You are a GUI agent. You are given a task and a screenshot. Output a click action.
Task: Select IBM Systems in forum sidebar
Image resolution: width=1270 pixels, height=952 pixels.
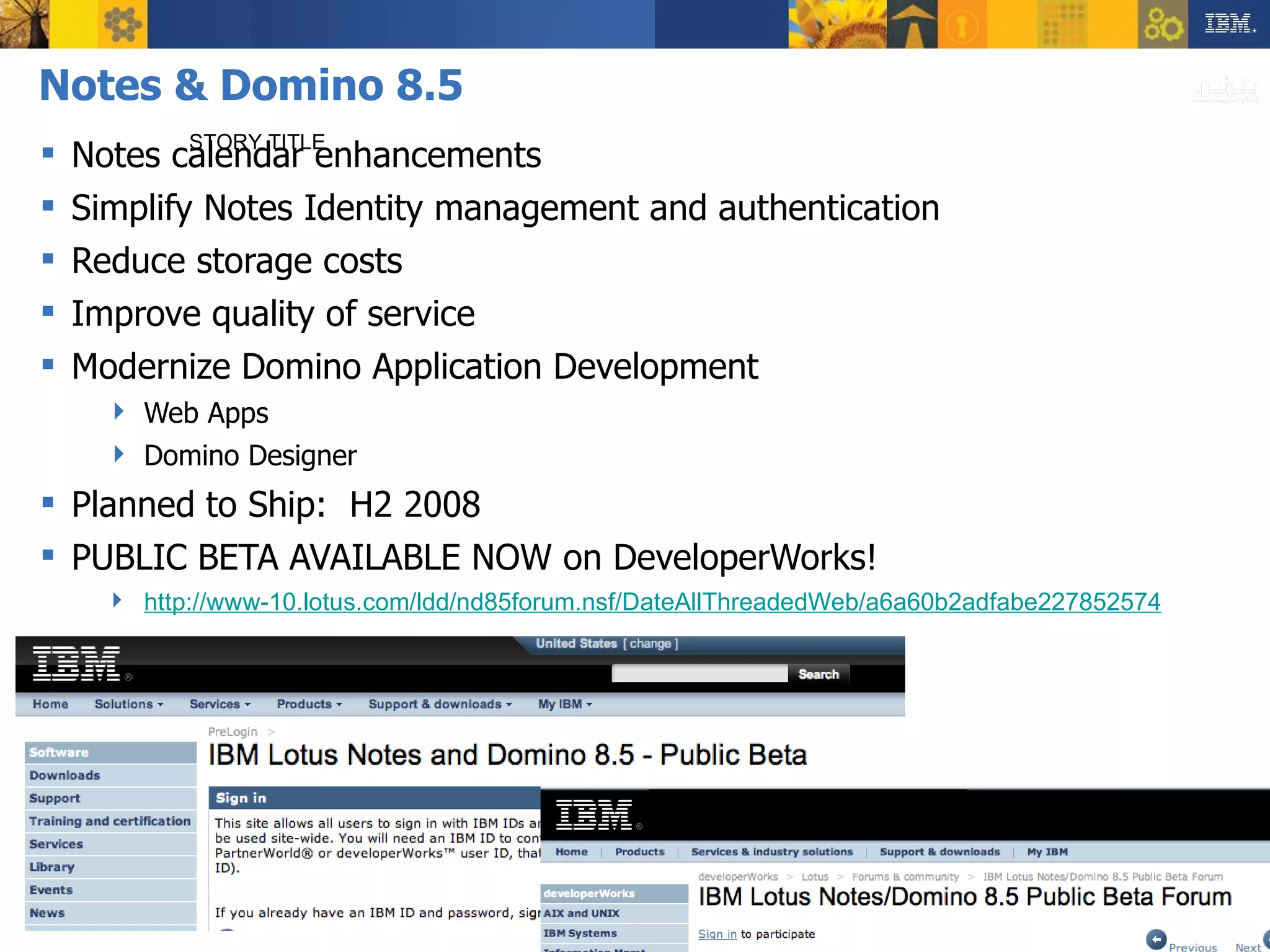click(615, 933)
